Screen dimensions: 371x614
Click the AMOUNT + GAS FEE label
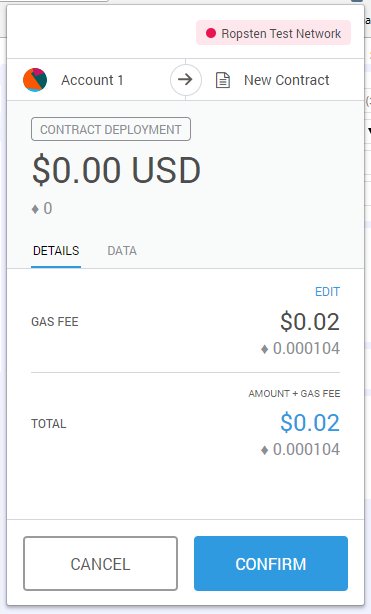[294, 394]
